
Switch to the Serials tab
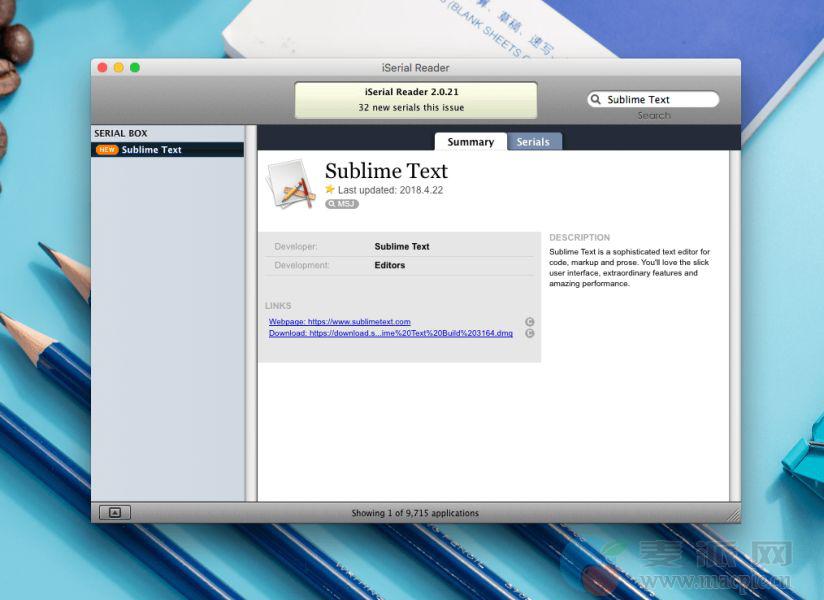pos(533,142)
